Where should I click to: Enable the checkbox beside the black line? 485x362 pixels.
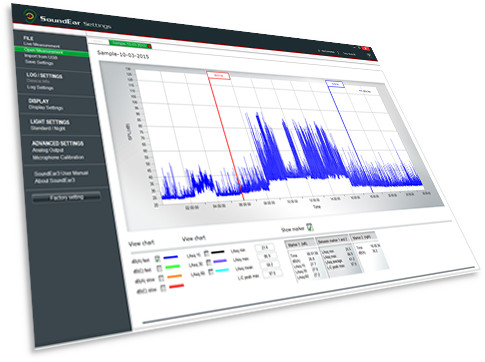(206, 253)
